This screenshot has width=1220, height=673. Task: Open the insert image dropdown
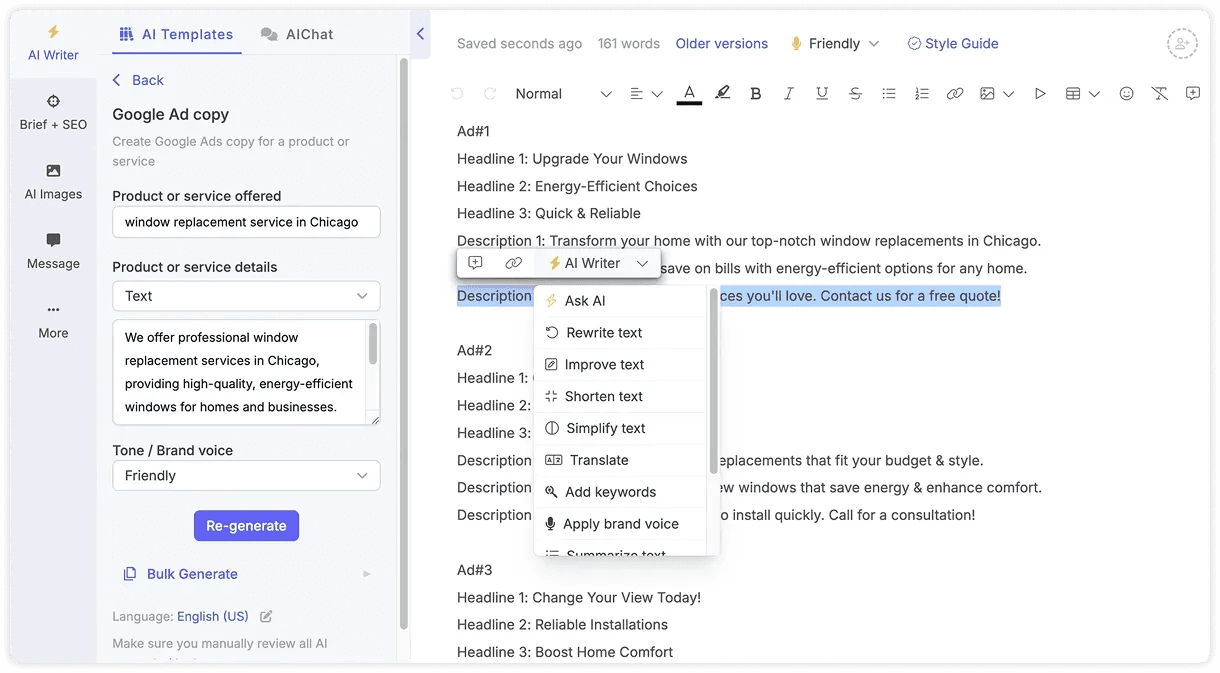(x=997, y=94)
